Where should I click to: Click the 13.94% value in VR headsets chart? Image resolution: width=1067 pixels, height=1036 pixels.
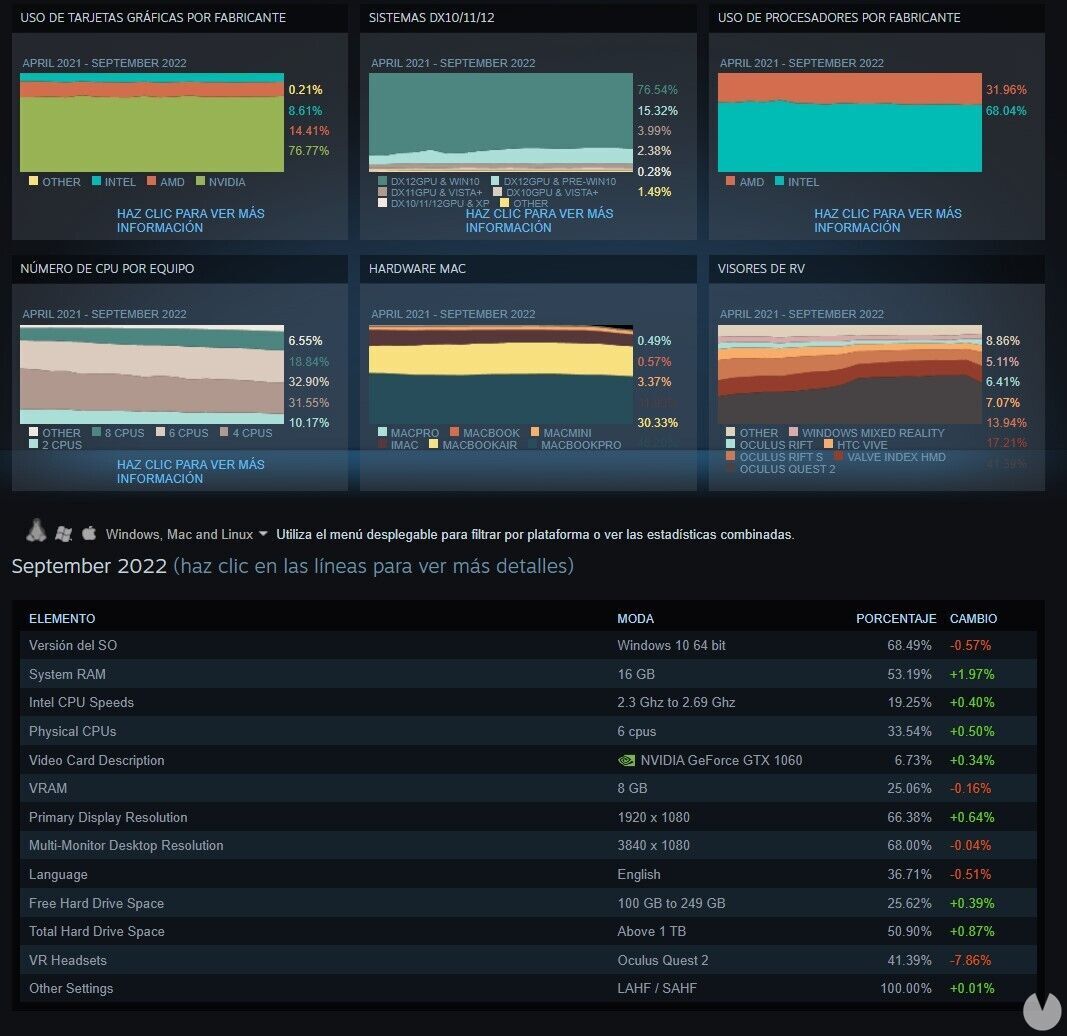[1006, 423]
